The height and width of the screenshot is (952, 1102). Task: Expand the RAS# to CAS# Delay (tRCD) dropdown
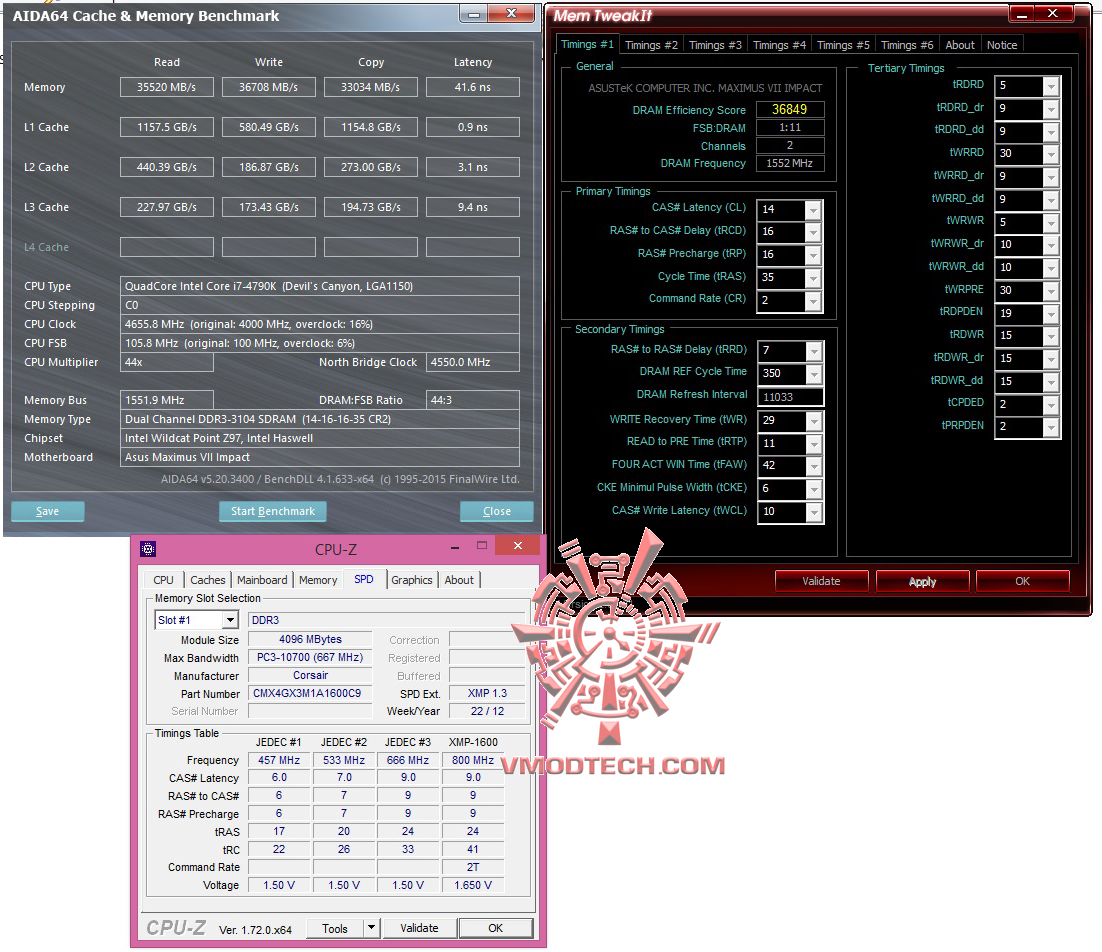[812, 232]
